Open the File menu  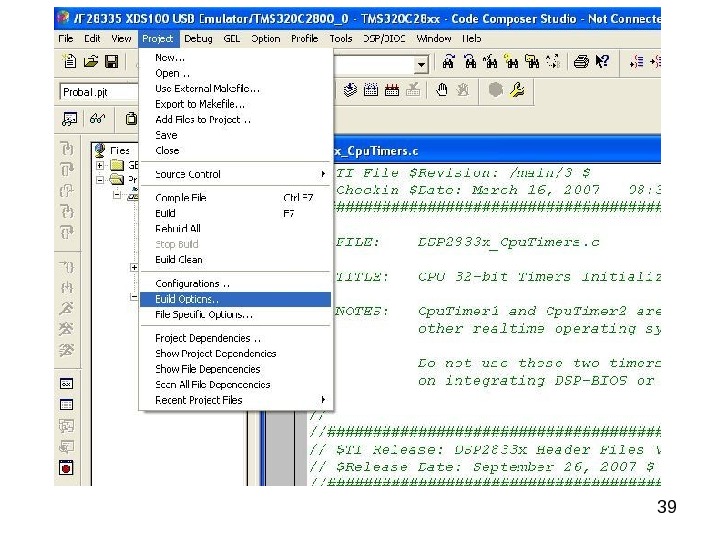tap(66, 39)
